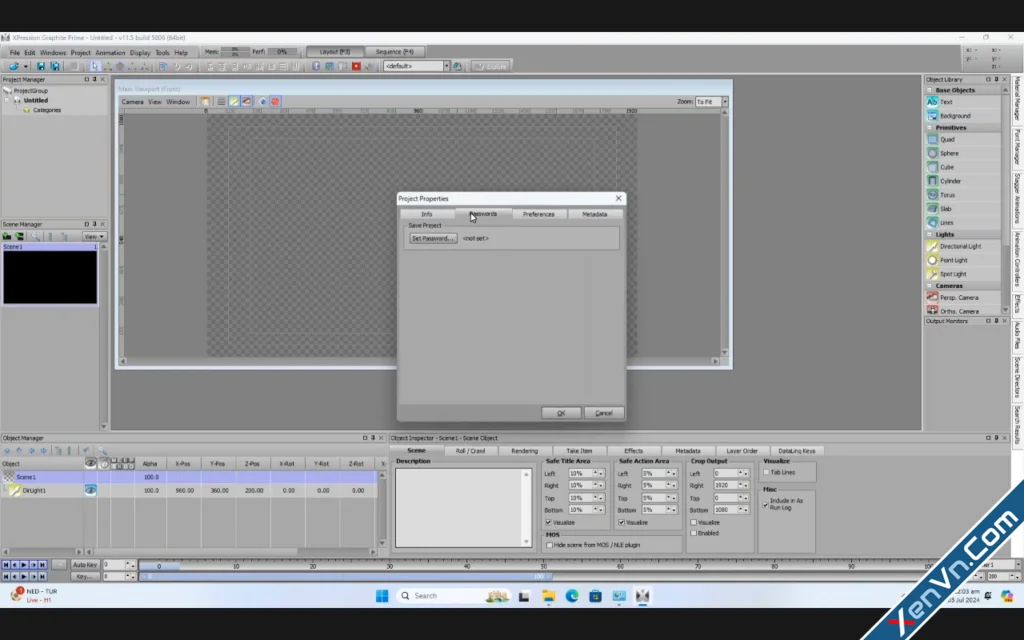1024x640 pixels.
Task: Collapse the Lights section in Object Library
Action: (929, 234)
